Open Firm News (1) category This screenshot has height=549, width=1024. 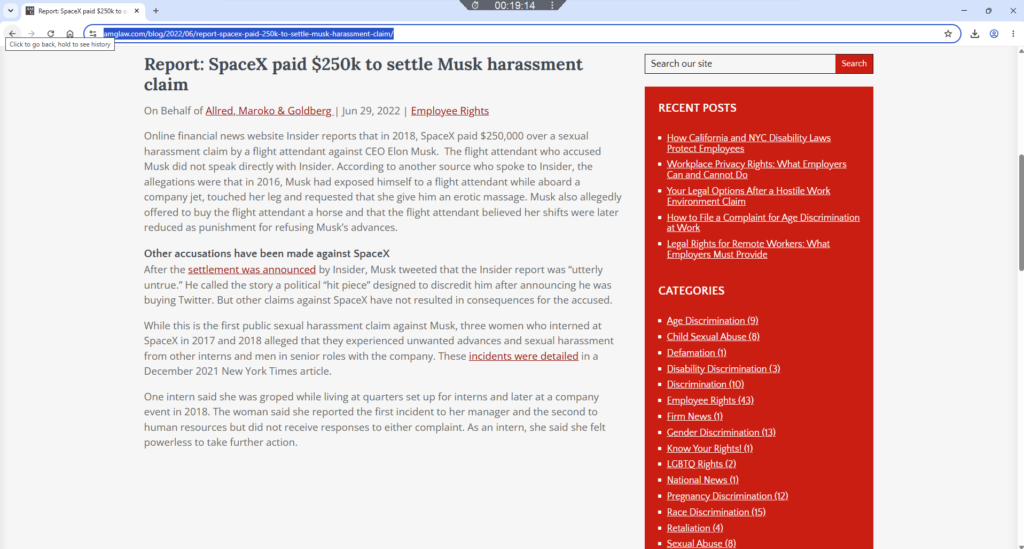point(694,416)
